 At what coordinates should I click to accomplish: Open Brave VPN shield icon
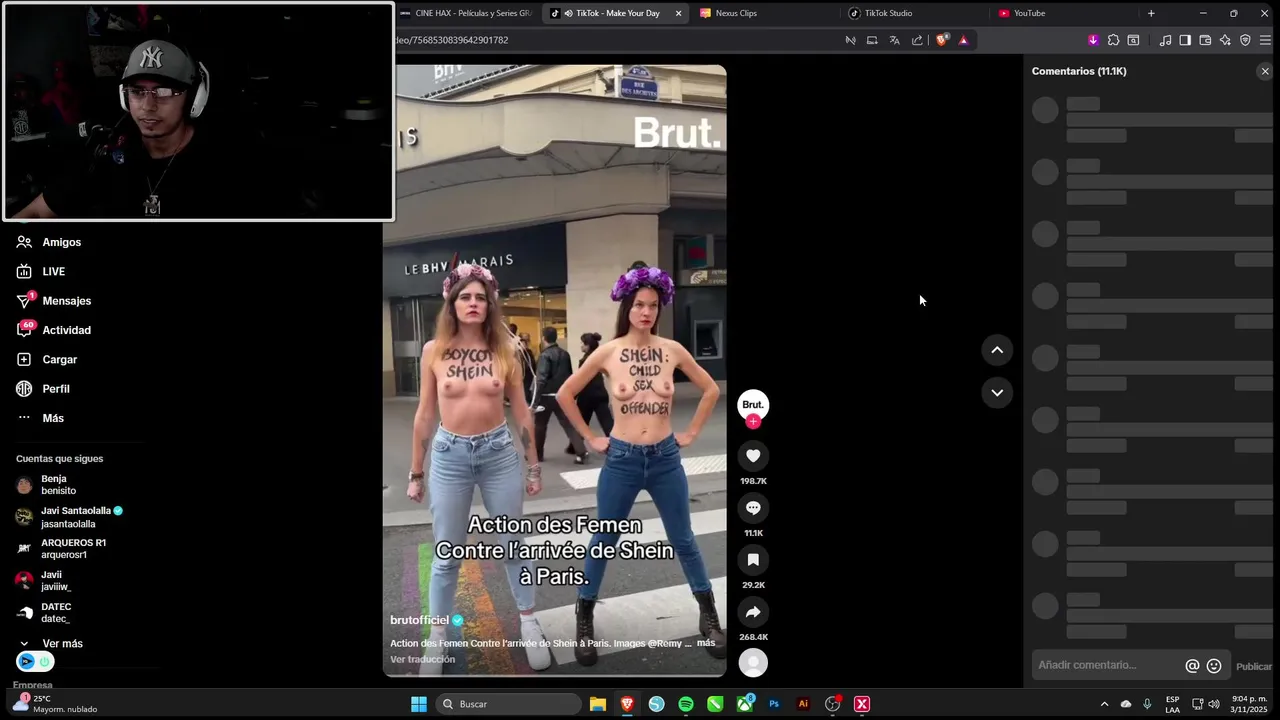click(1245, 40)
